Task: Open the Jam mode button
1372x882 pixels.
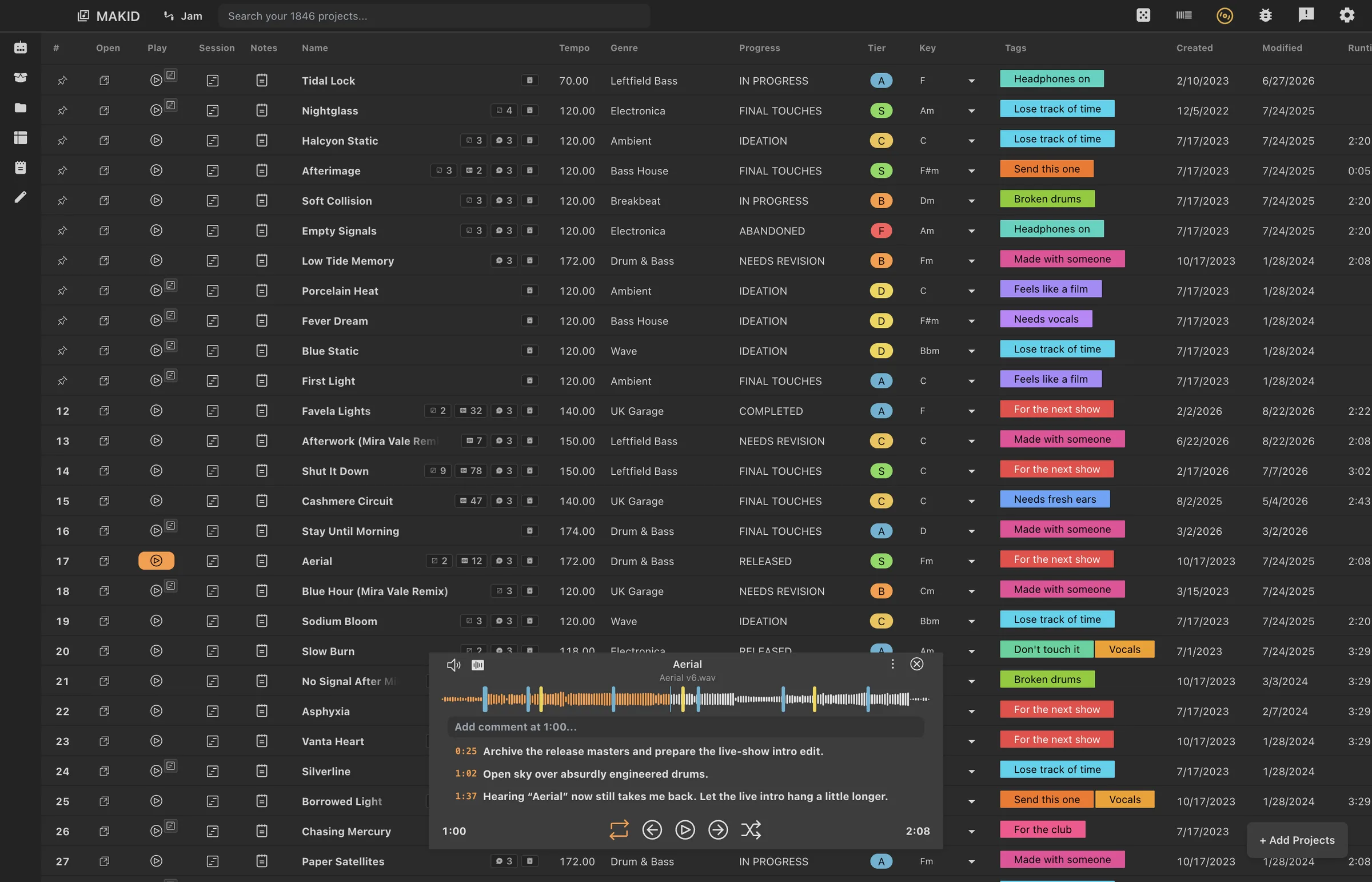Action: tap(182, 16)
